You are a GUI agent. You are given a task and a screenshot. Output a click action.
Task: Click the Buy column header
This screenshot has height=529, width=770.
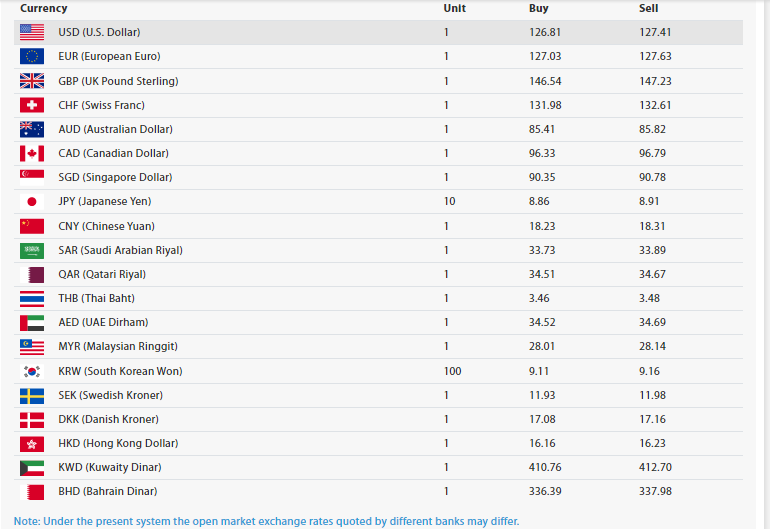[538, 9]
